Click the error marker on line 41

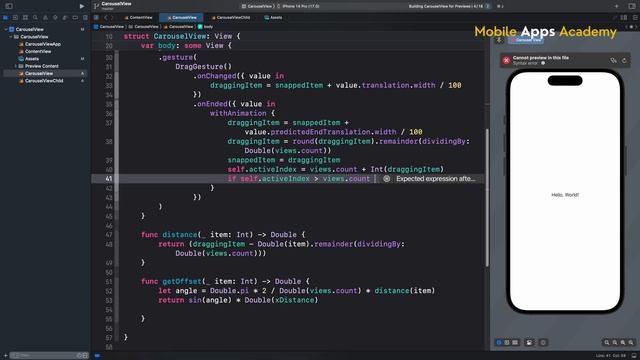(x=386, y=179)
